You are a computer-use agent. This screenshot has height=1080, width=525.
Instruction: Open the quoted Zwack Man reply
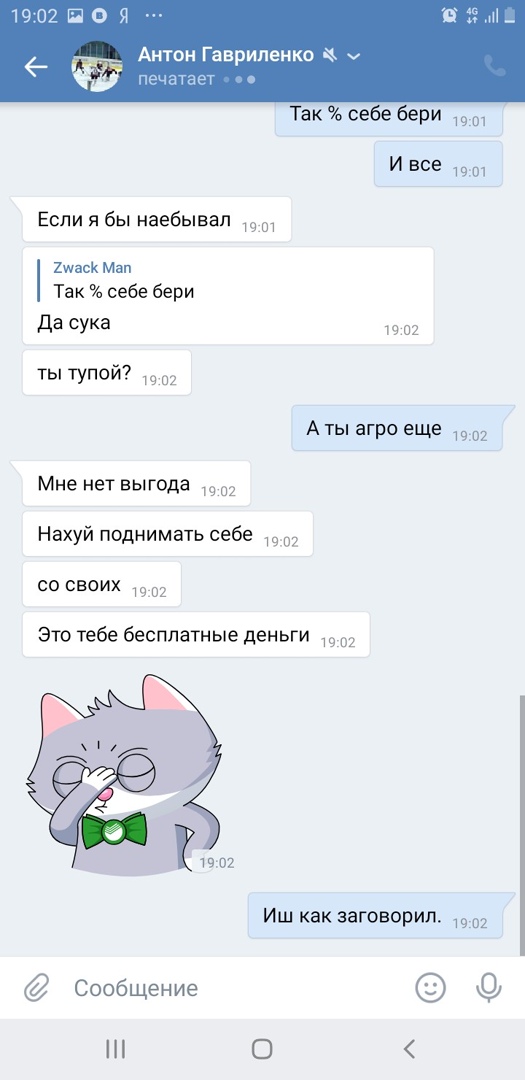(x=124, y=280)
